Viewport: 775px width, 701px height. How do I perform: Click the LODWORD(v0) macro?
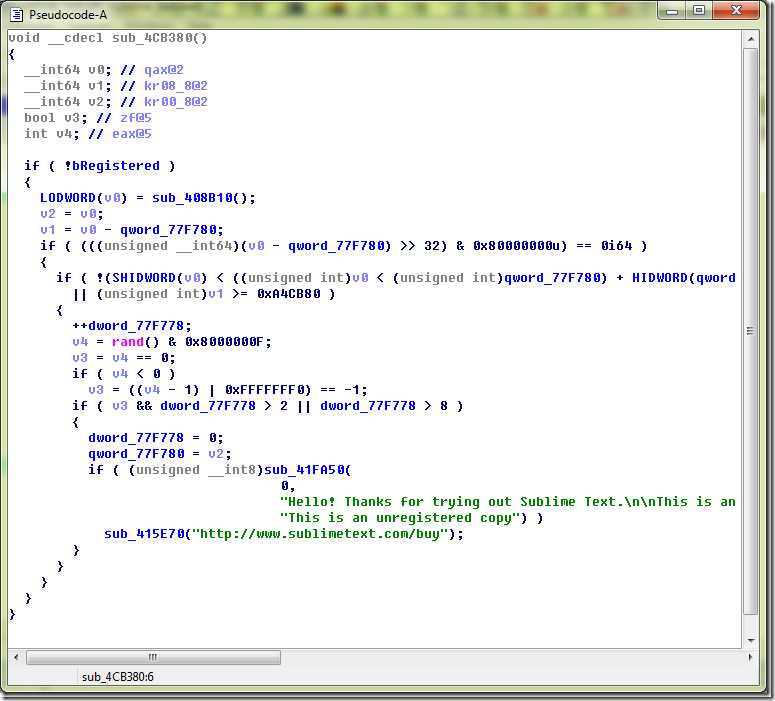point(84,198)
